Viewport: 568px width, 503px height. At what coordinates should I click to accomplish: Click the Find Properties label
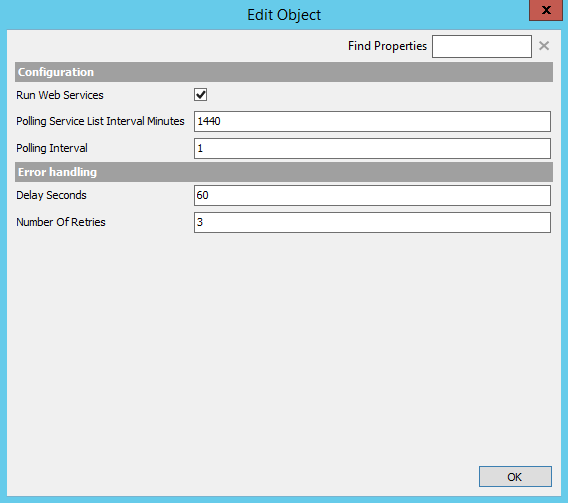[x=387, y=46]
